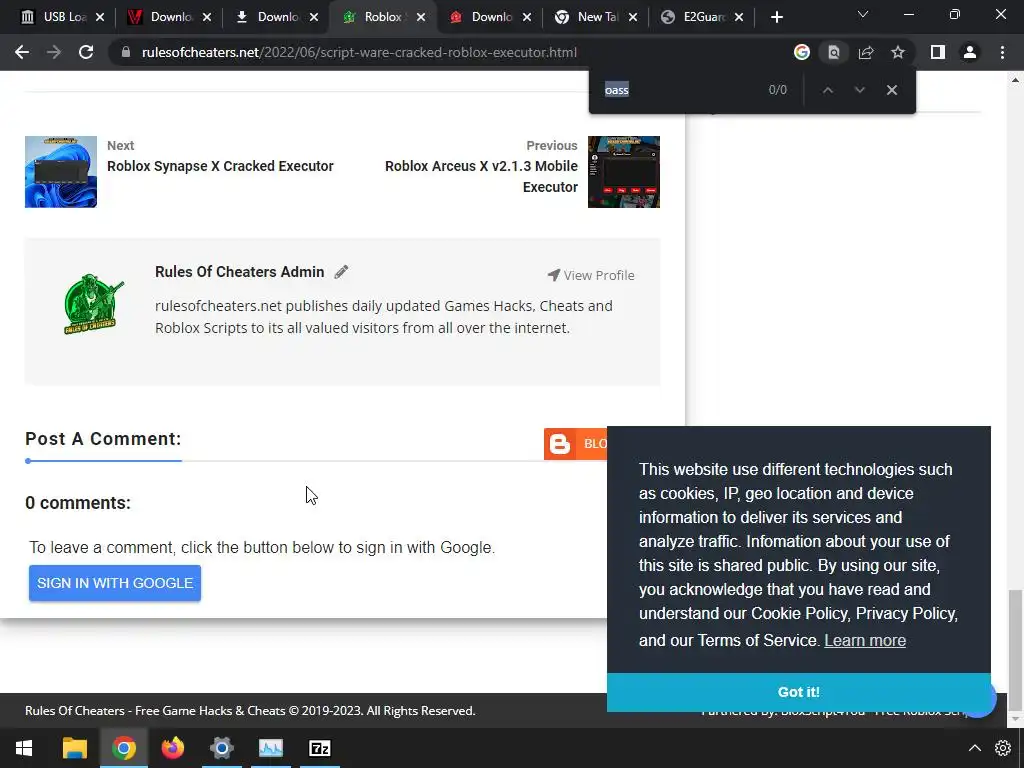Image resolution: width=1024 pixels, height=768 pixels.
Task: Click the forward navigation arrow
Action: (54, 52)
